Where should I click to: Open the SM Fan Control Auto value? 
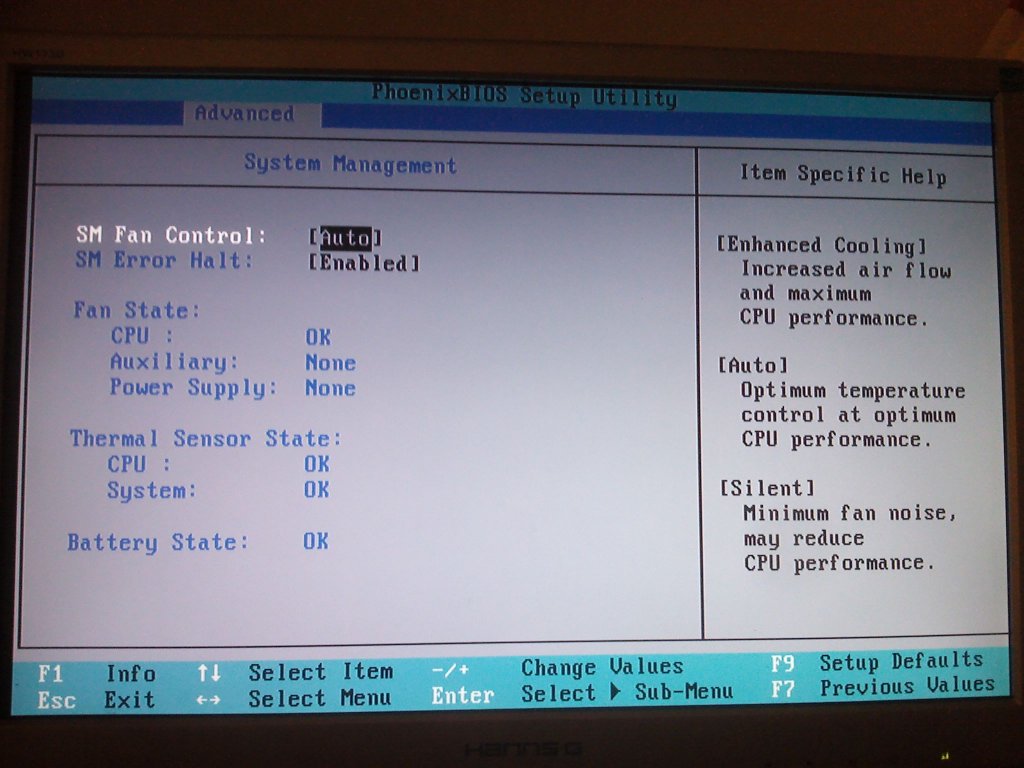pos(345,238)
